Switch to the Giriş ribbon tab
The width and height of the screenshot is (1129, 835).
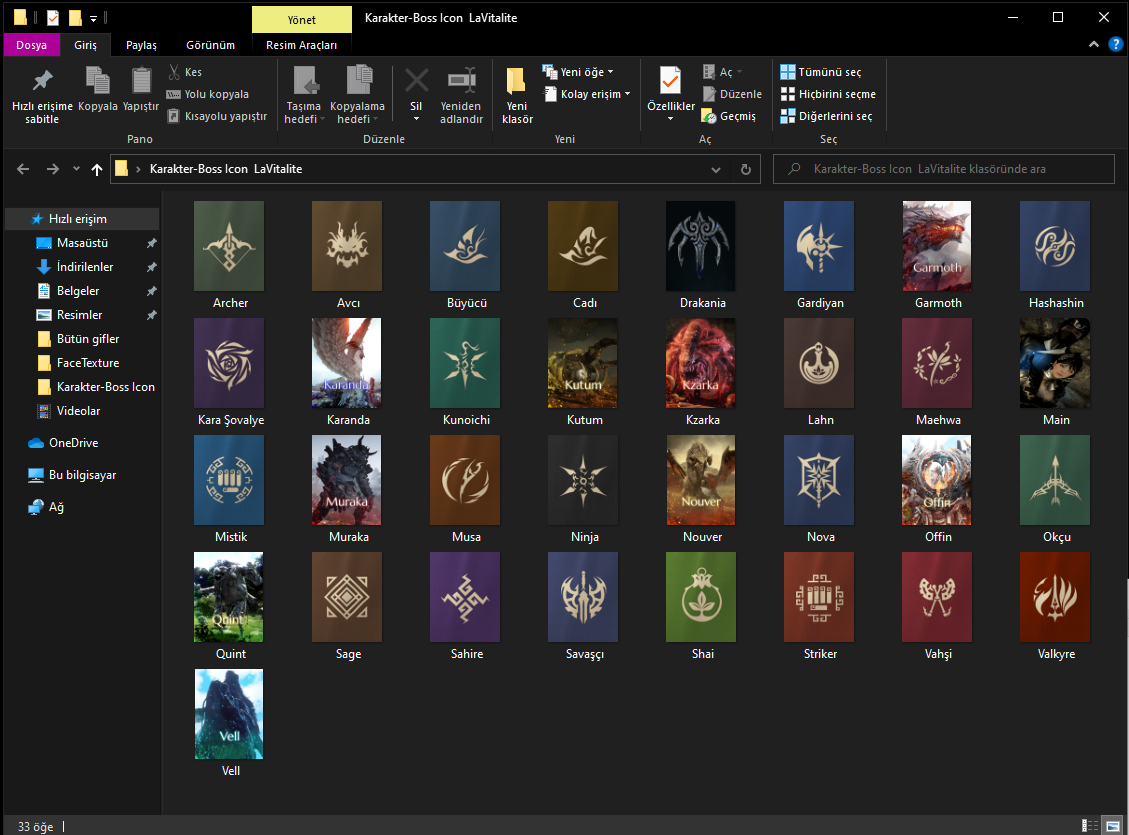pyautogui.click(x=85, y=45)
